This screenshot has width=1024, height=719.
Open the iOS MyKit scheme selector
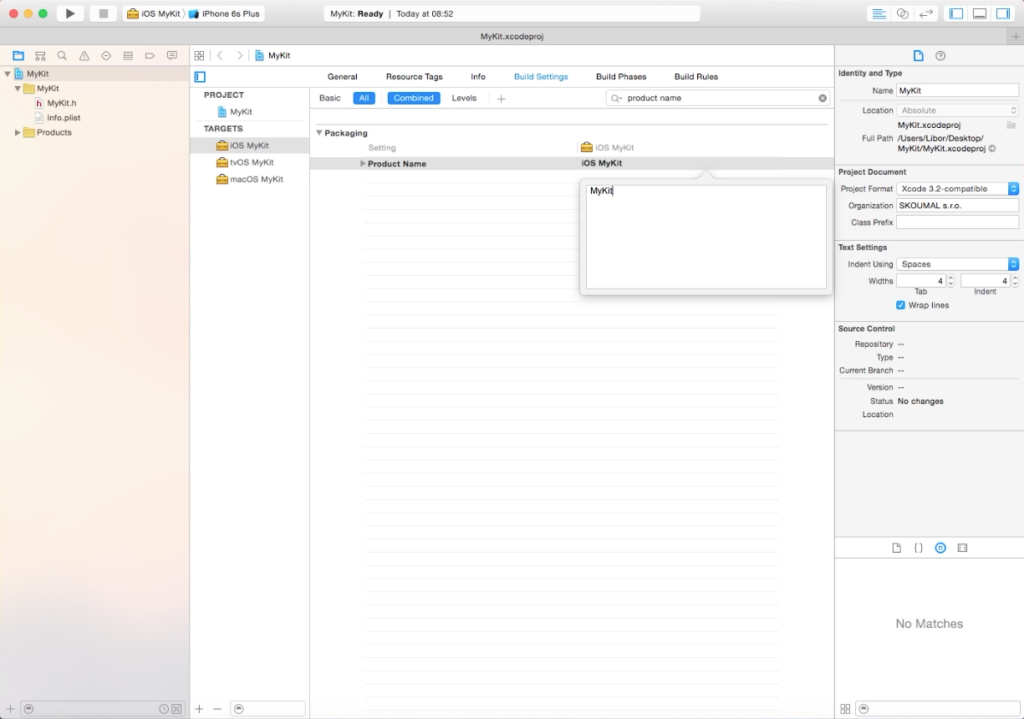[x=154, y=13]
